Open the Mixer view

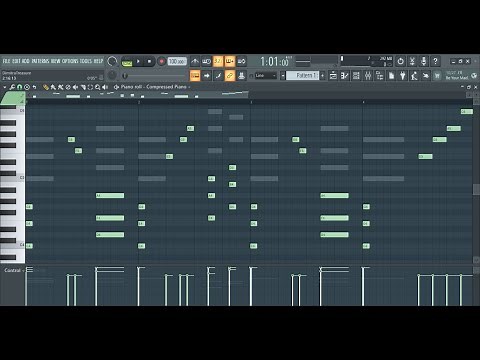(368, 76)
